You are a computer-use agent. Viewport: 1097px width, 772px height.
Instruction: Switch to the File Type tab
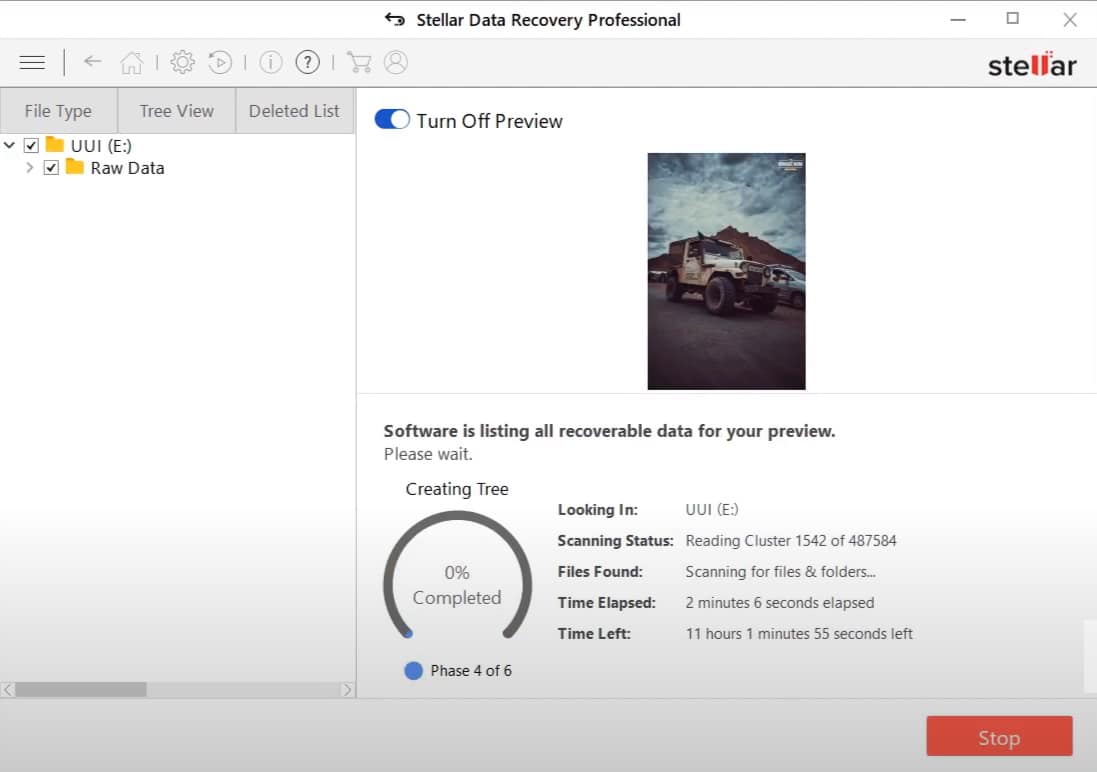click(x=58, y=111)
